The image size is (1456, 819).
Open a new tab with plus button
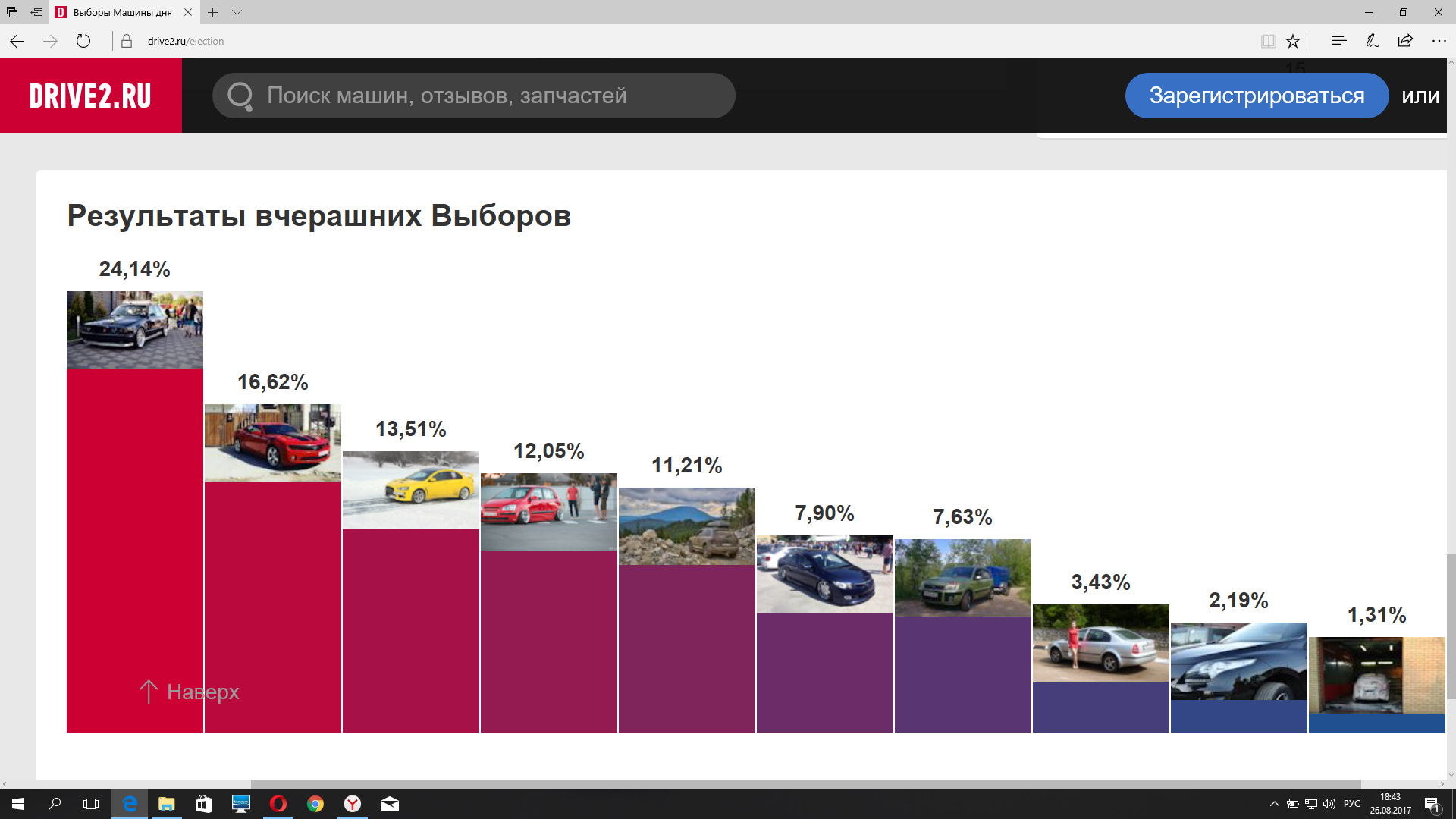click(213, 12)
